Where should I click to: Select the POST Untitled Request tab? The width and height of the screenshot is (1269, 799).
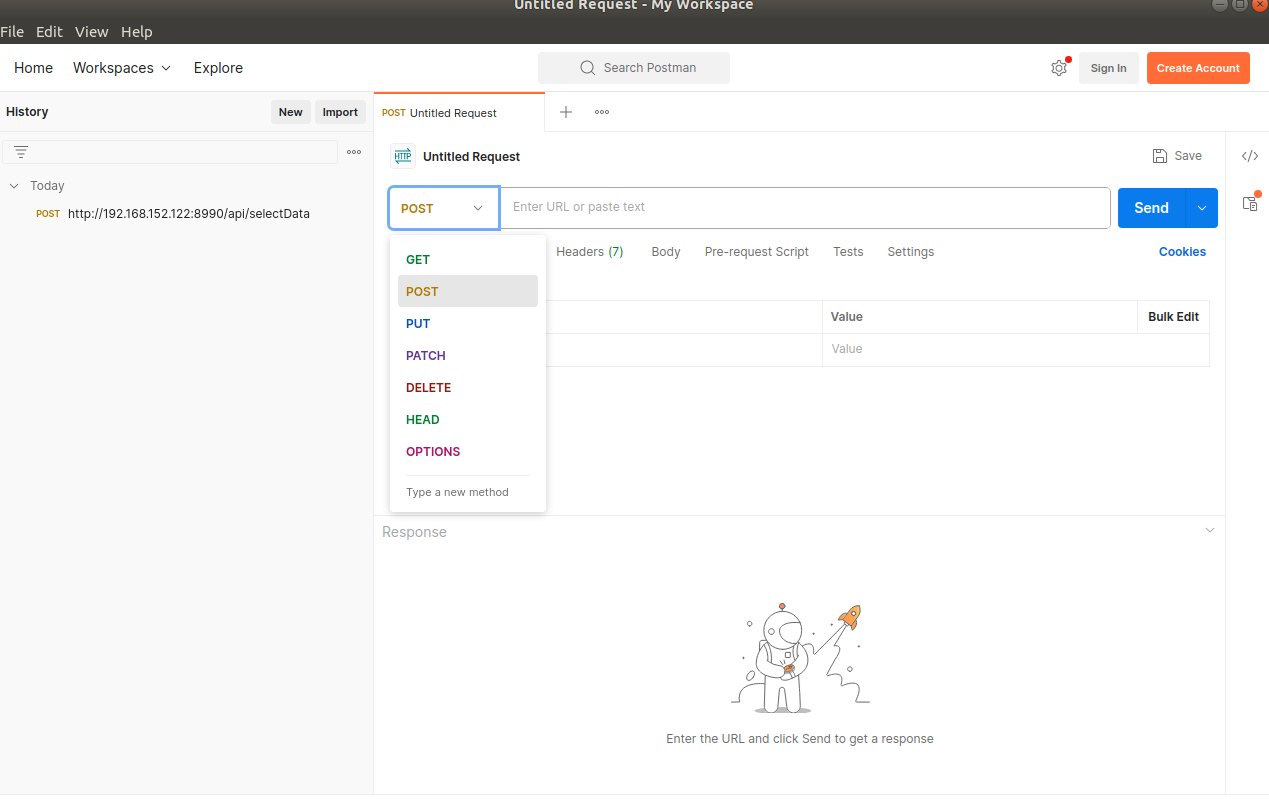[459, 112]
